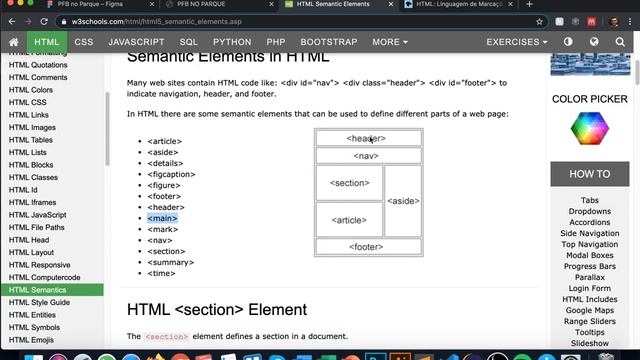Open HTML Comments in sidebar
The height and width of the screenshot is (360, 640).
(38, 78)
